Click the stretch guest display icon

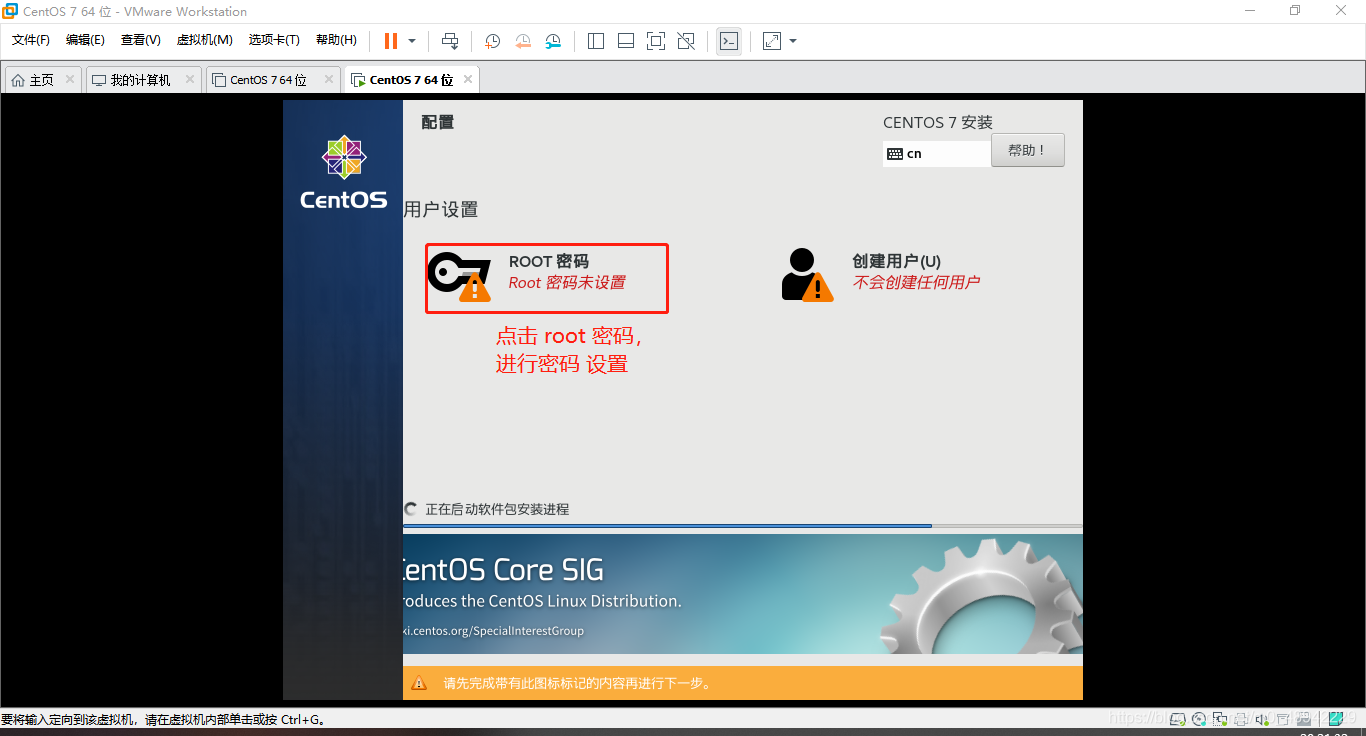tap(772, 41)
